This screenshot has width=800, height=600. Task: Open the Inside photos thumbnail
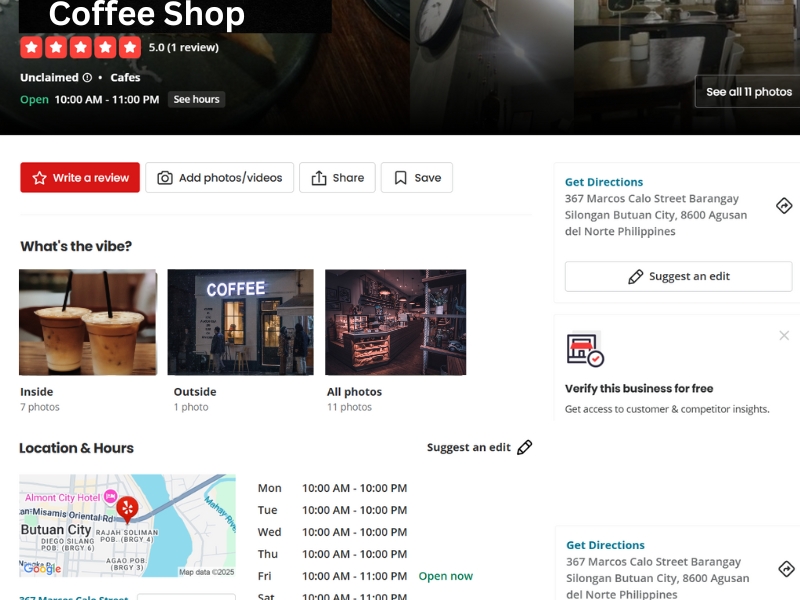(88, 322)
